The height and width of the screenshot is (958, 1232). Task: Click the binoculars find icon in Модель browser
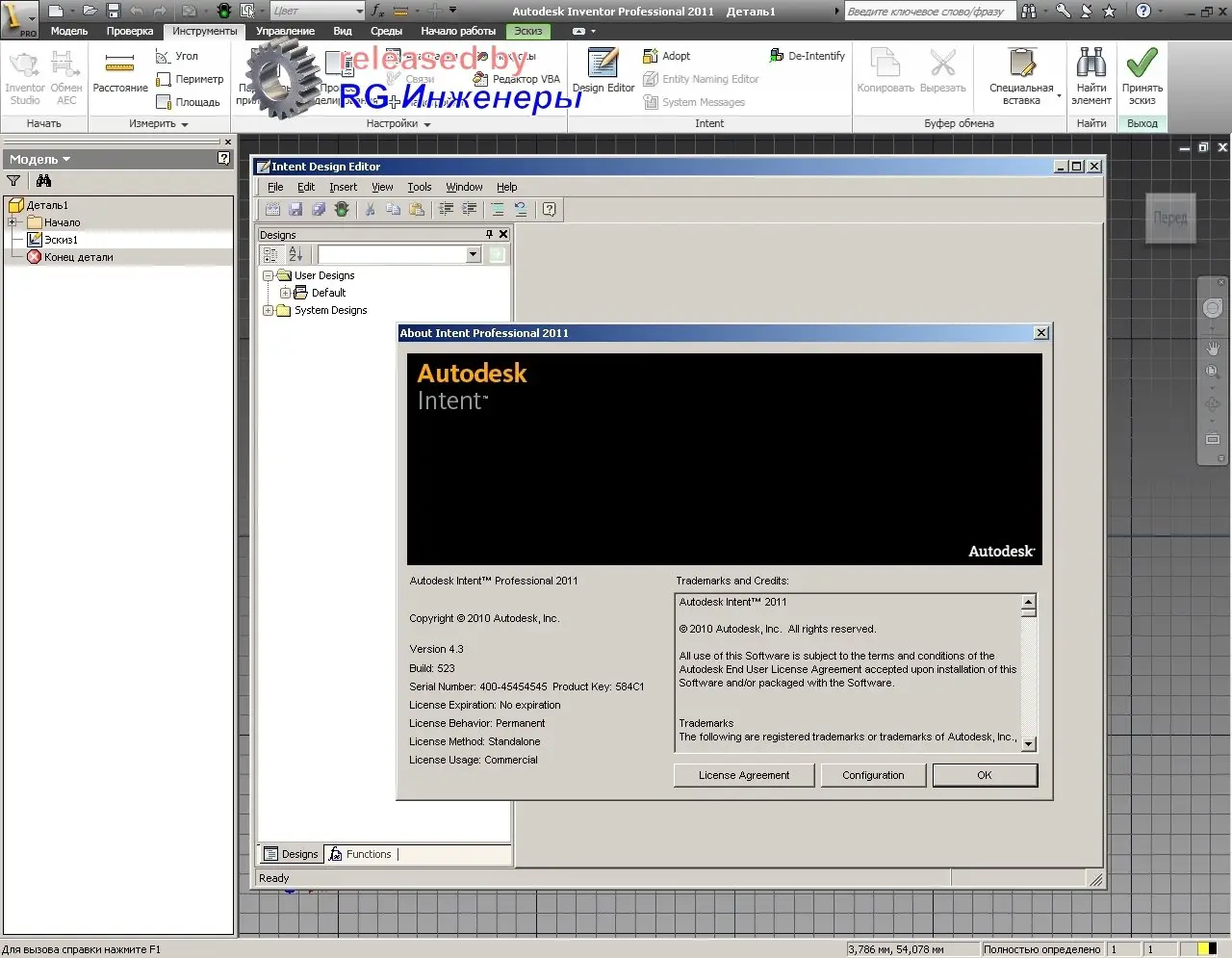tap(43, 181)
